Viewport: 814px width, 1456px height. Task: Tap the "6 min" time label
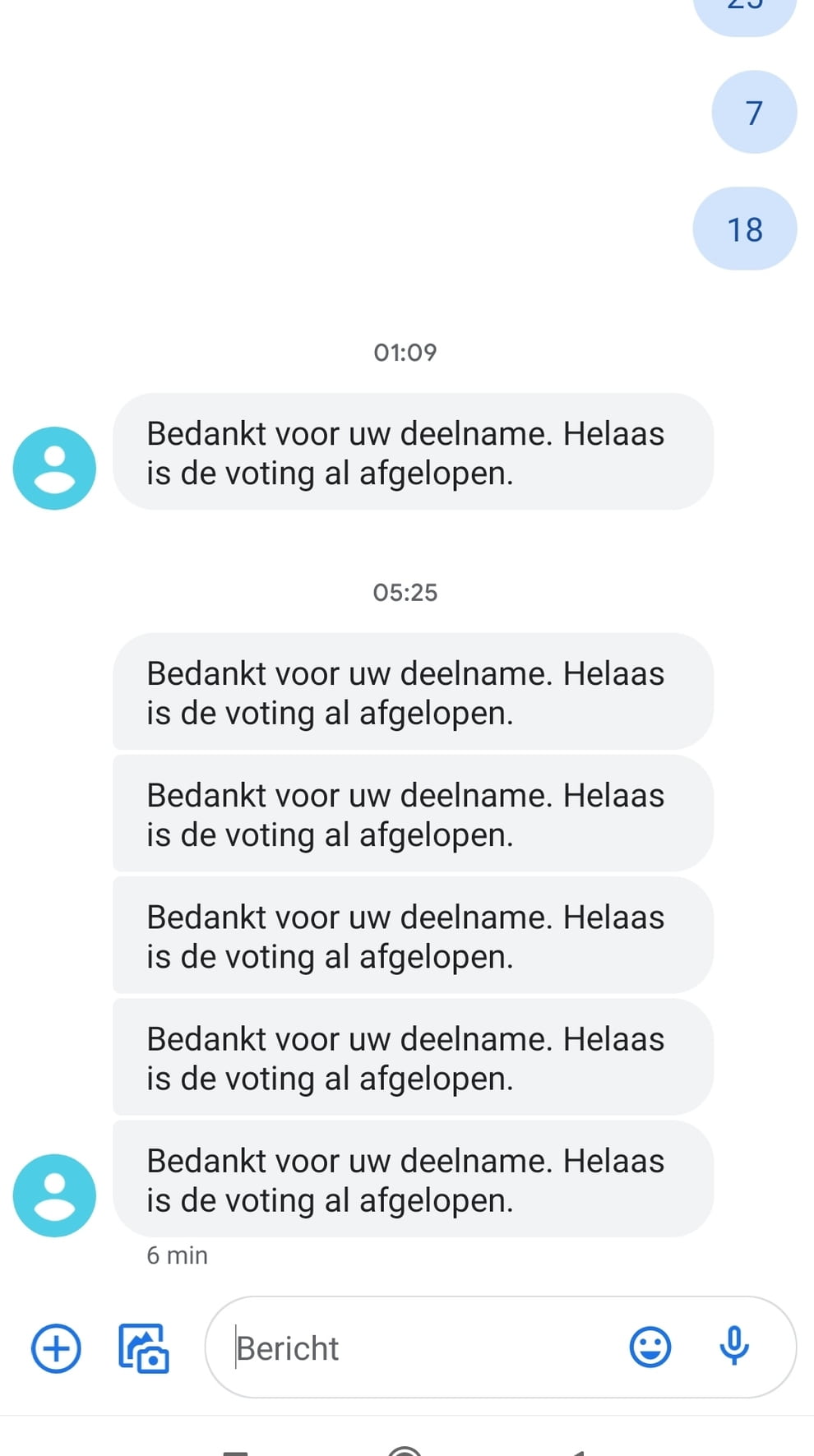click(177, 1255)
